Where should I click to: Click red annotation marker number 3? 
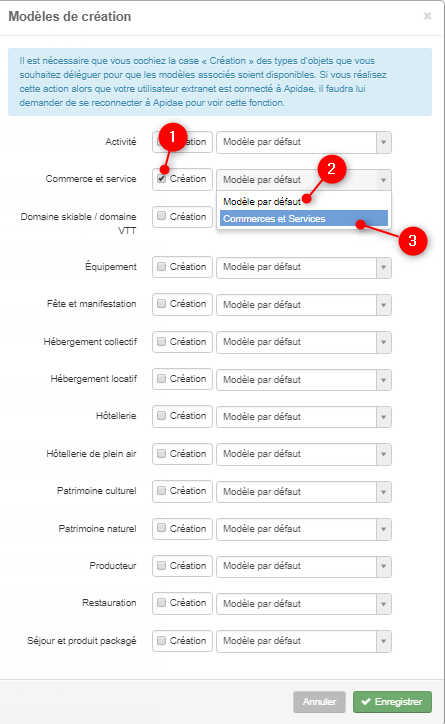(413, 241)
